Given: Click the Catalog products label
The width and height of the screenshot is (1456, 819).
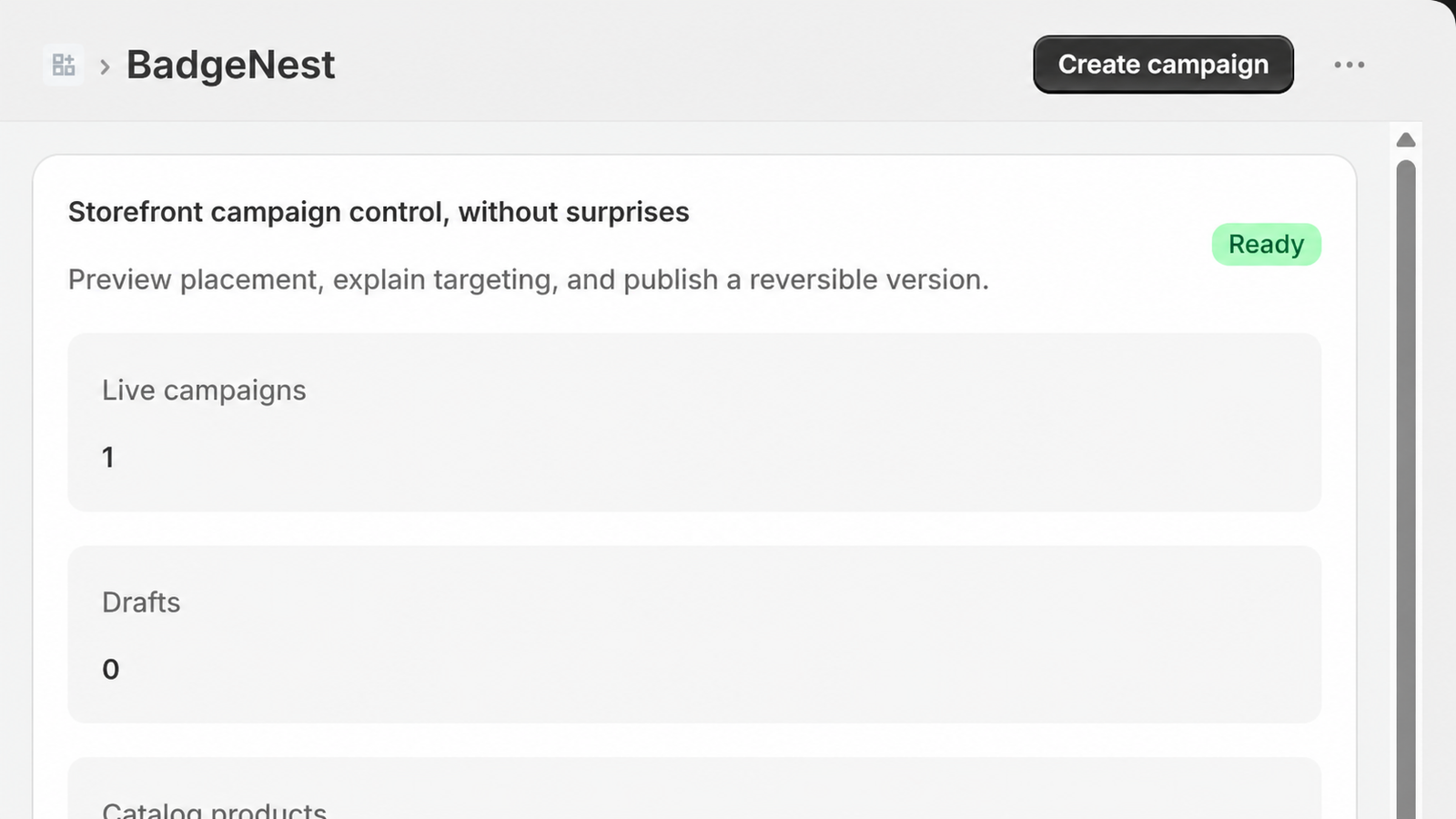Looking at the screenshot, I should (x=214, y=810).
